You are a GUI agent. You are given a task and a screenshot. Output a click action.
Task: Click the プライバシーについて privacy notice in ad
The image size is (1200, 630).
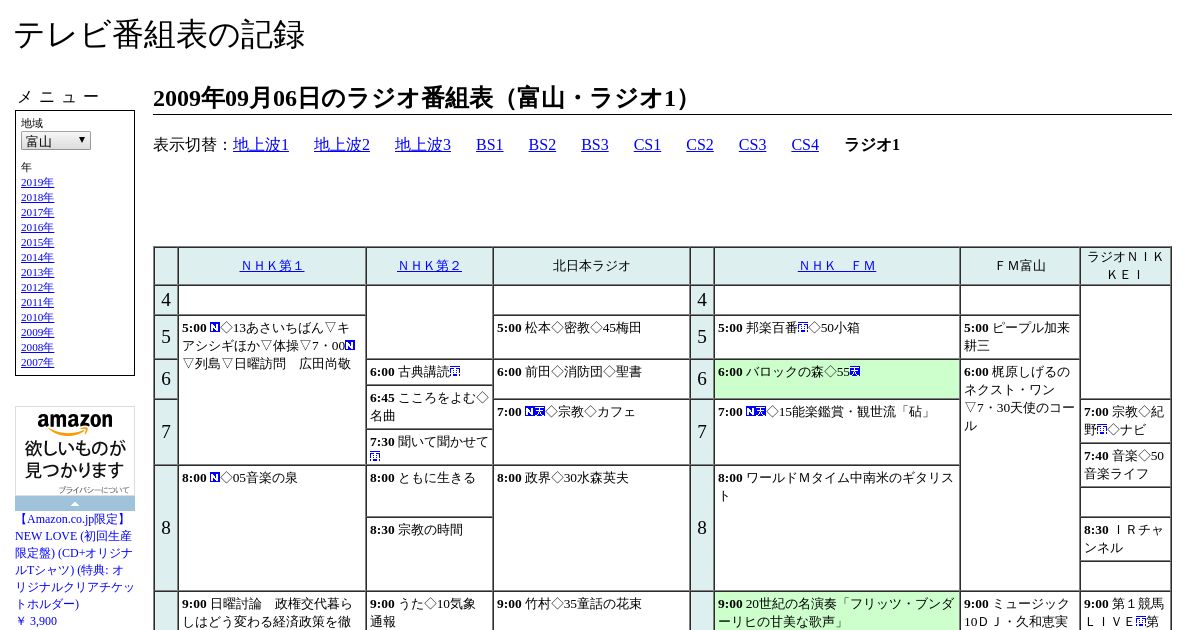(94, 490)
